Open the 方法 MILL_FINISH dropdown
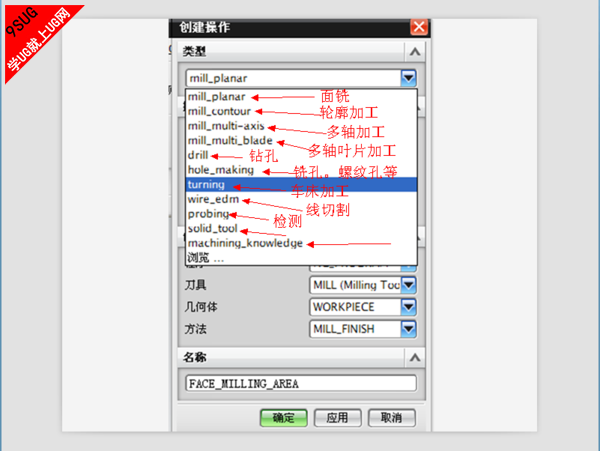This screenshot has height=451, width=600. click(408, 329)
